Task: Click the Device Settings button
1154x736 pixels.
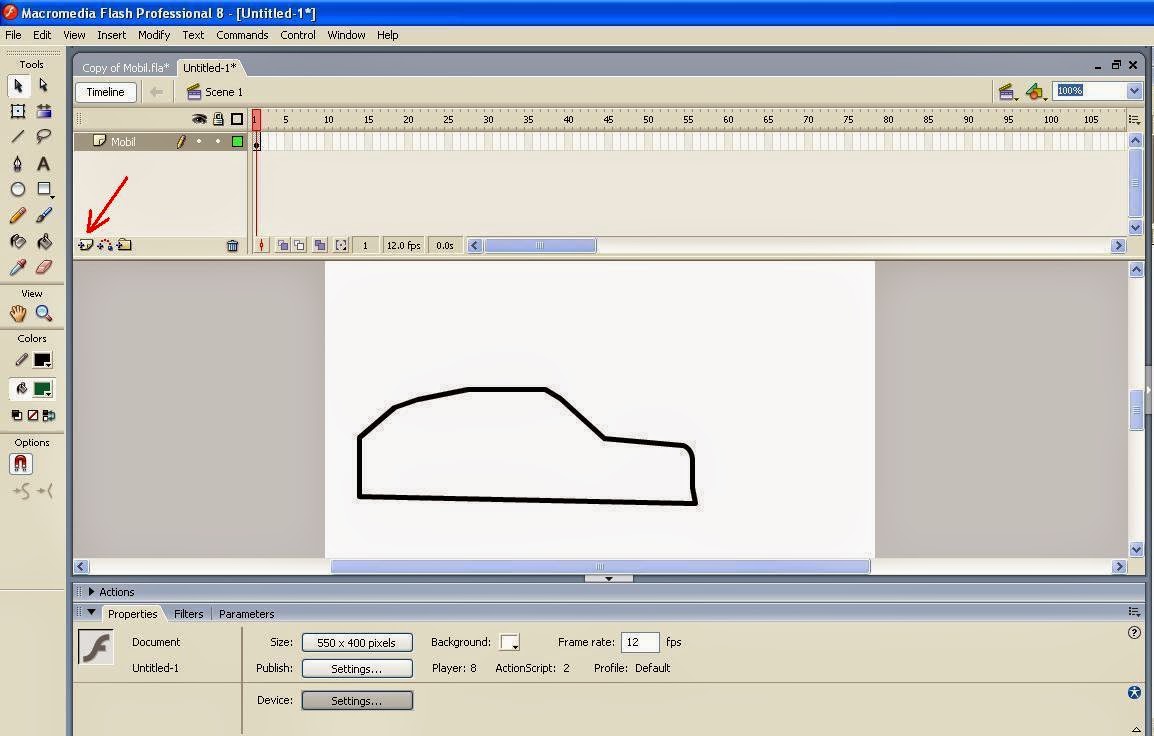Action: [x=357, y=700]
